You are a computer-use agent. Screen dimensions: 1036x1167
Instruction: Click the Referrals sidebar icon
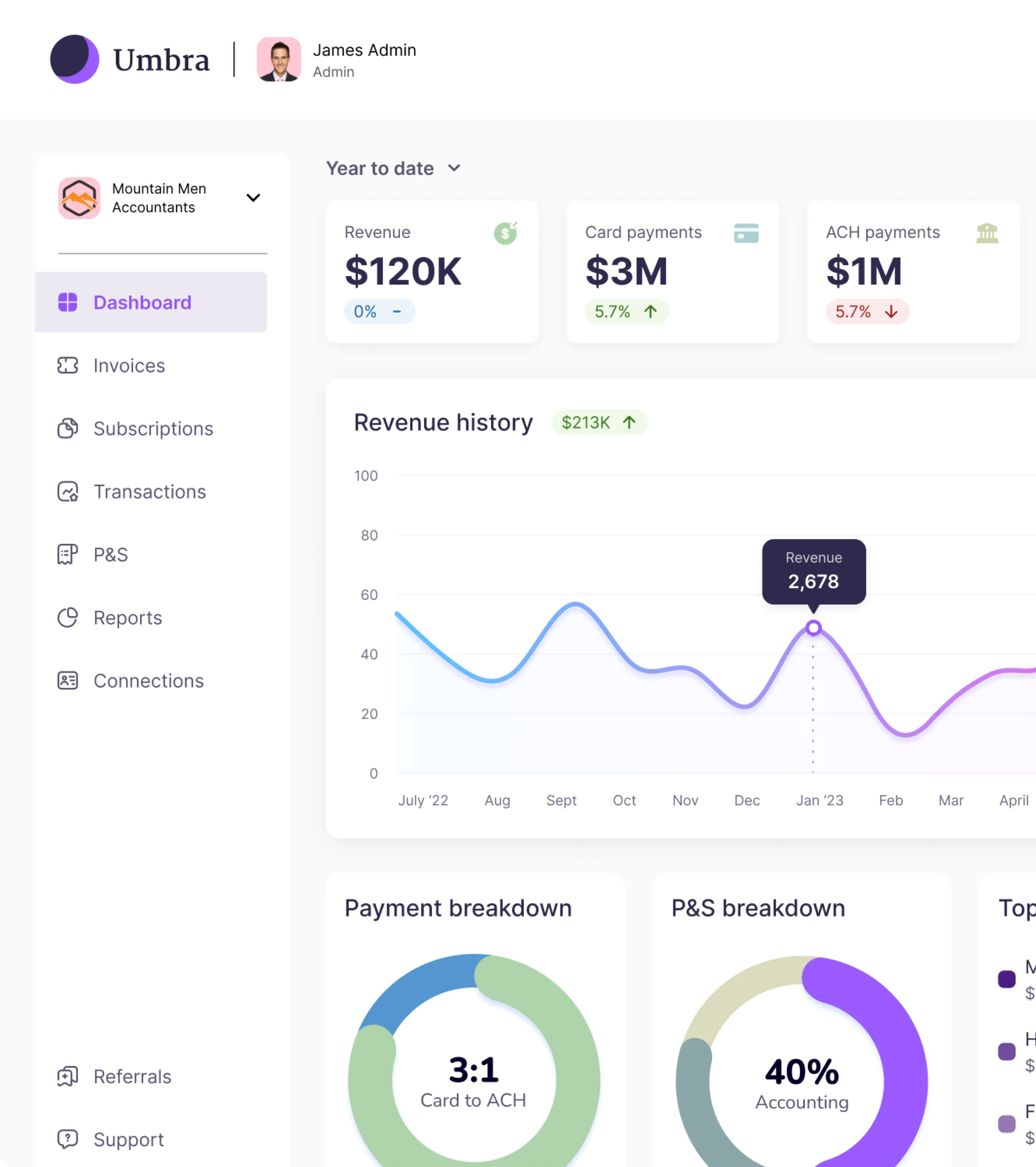click(x=68, y=1076)
